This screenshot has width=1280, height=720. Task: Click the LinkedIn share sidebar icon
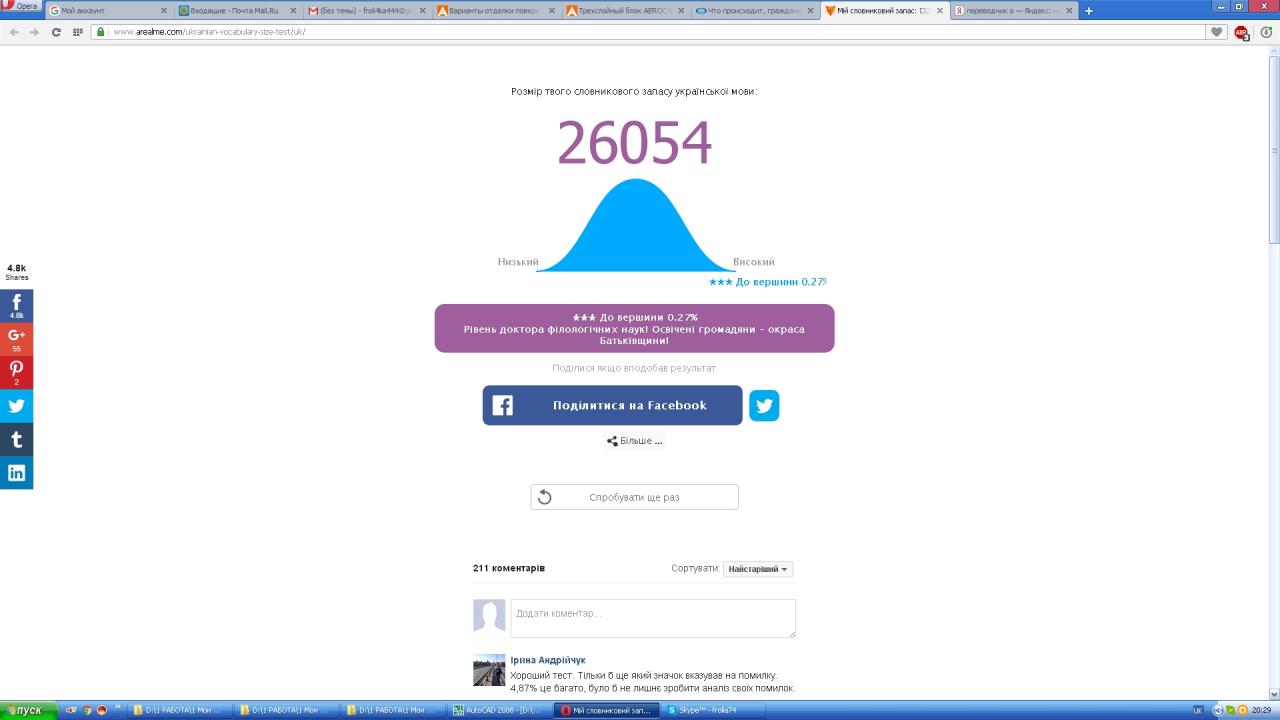(16, 473)
